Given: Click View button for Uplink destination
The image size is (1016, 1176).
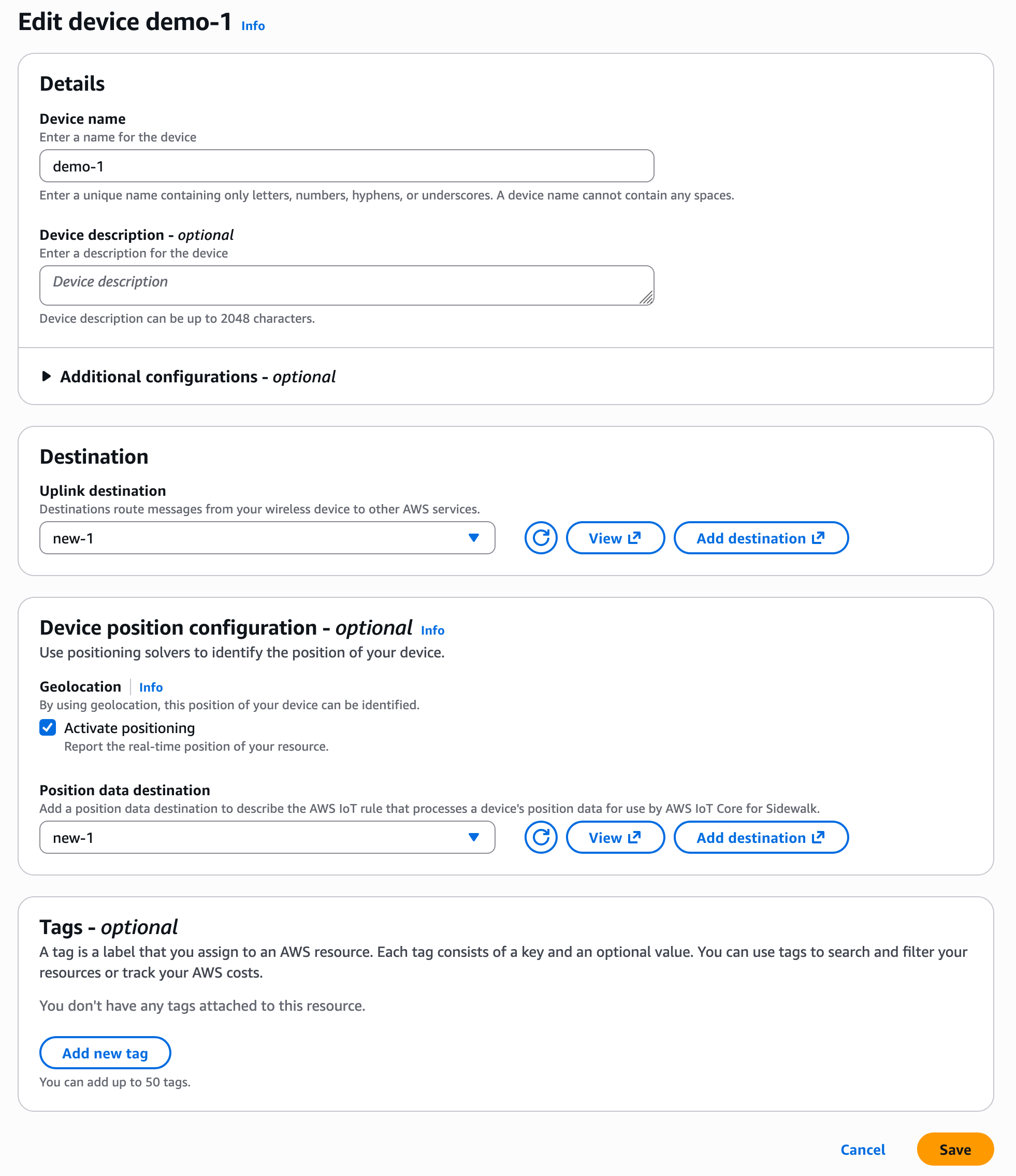Looking at the screenshot, I should pos(614,537).
